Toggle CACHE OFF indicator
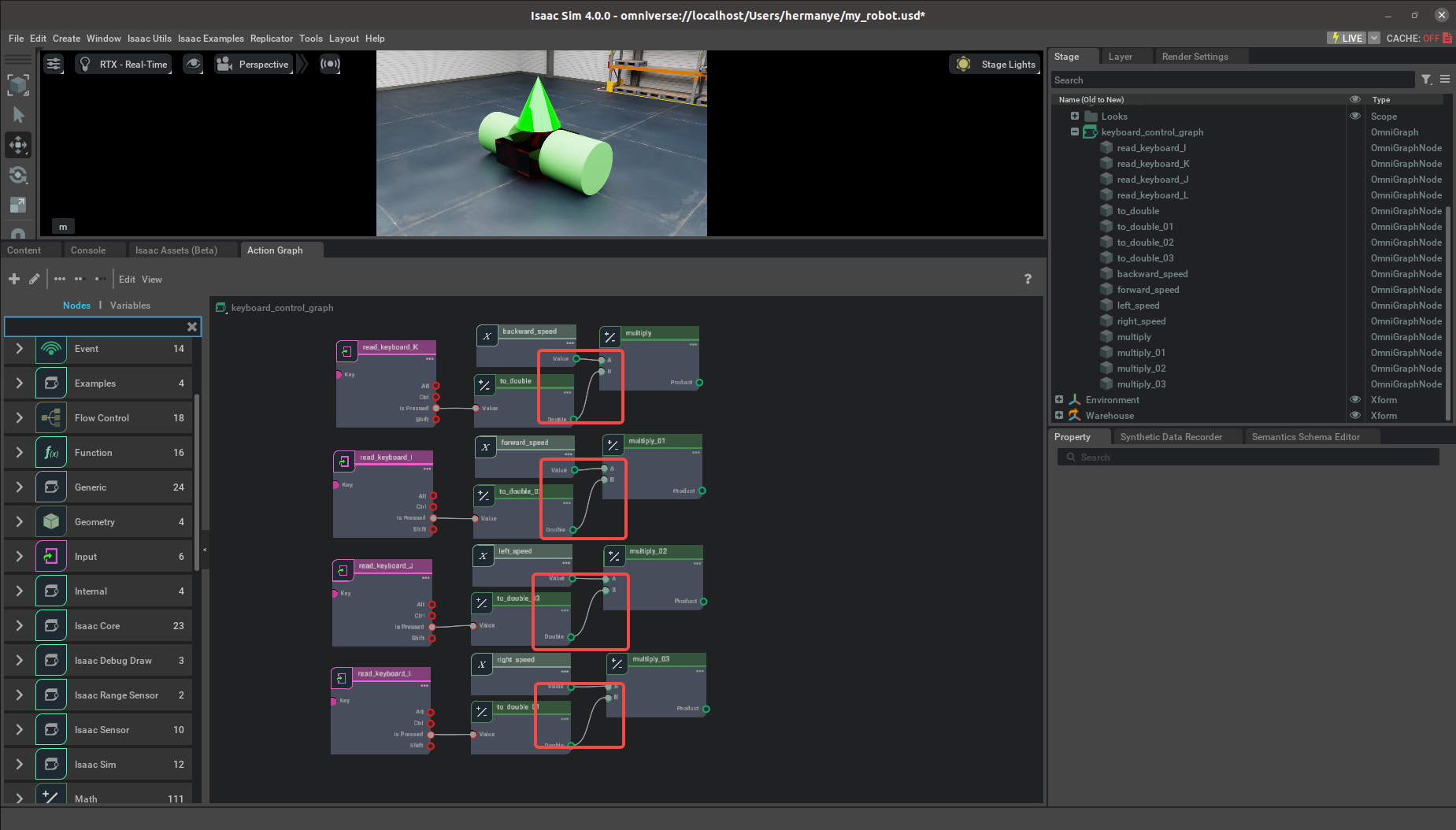The height and width of the screenshot is (830, 1456). (x=1419, y=38)
